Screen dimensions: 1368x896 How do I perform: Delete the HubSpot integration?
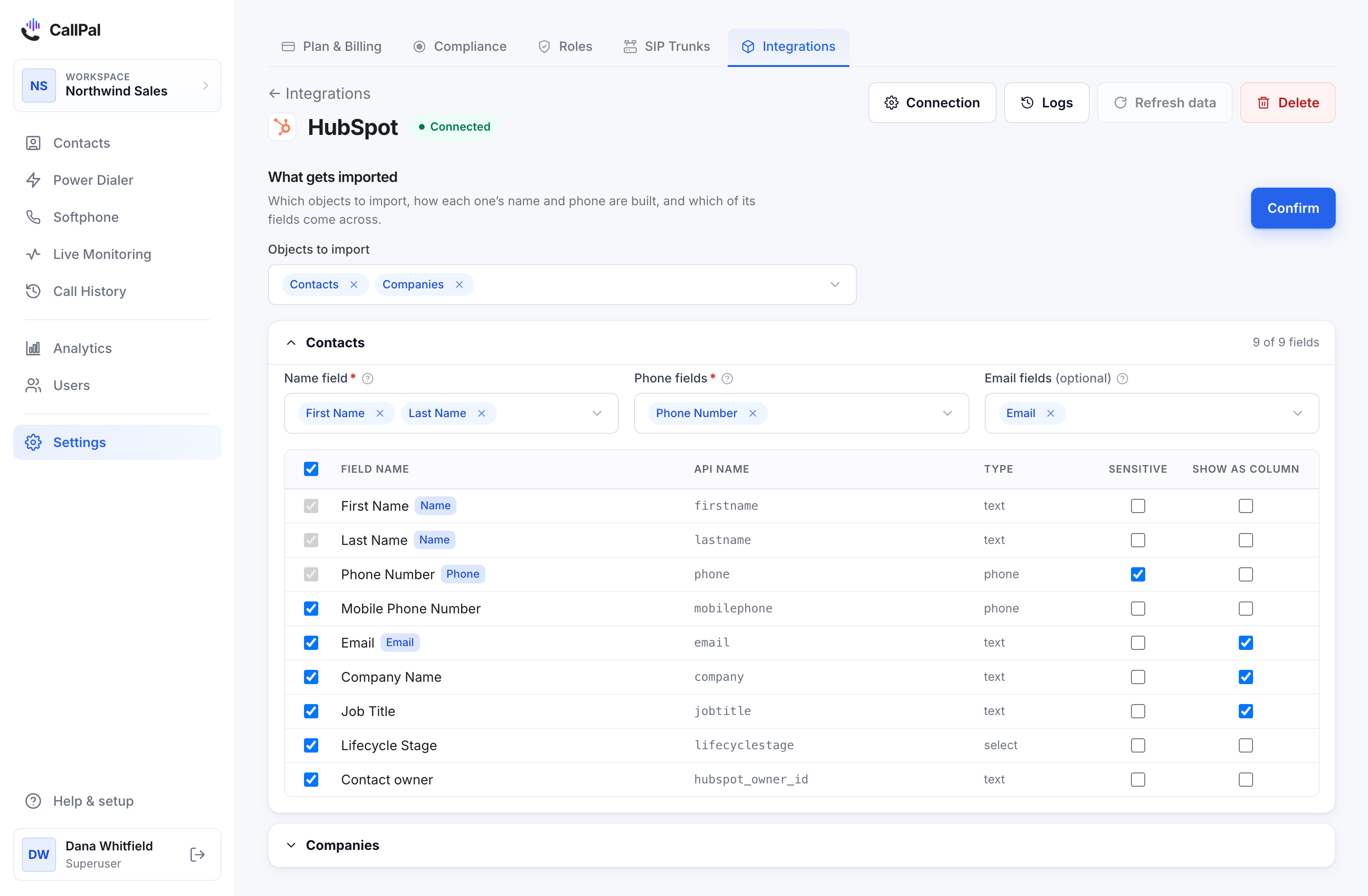pos(1288,102)
